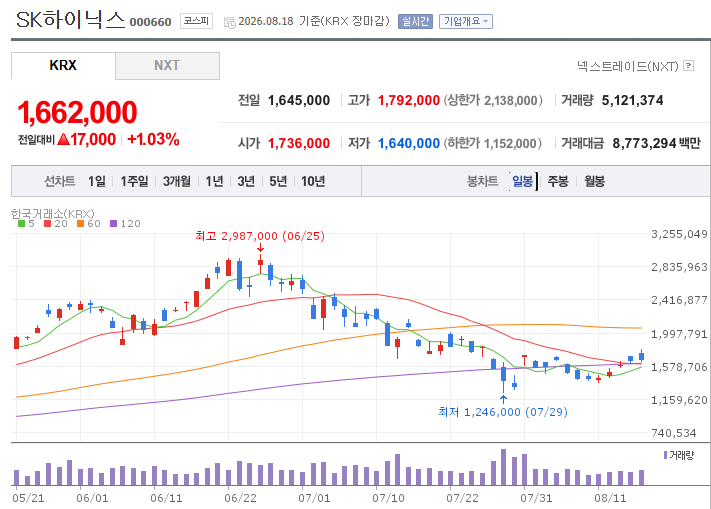711x509 pixels.
Task: Click the orange 60-day moving average swatch
Action: (x=81, y=223)
